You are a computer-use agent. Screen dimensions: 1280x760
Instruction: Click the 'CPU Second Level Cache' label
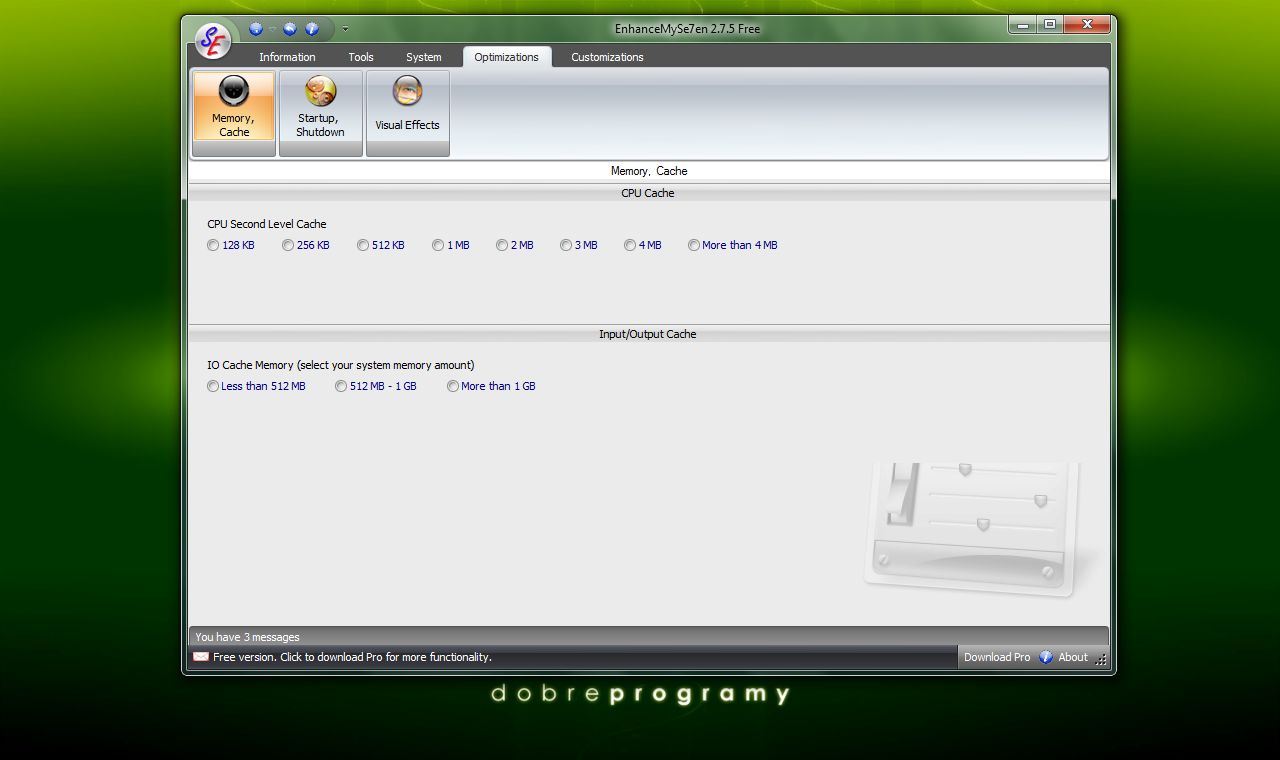pyautogui.click(x=267, y=224)
